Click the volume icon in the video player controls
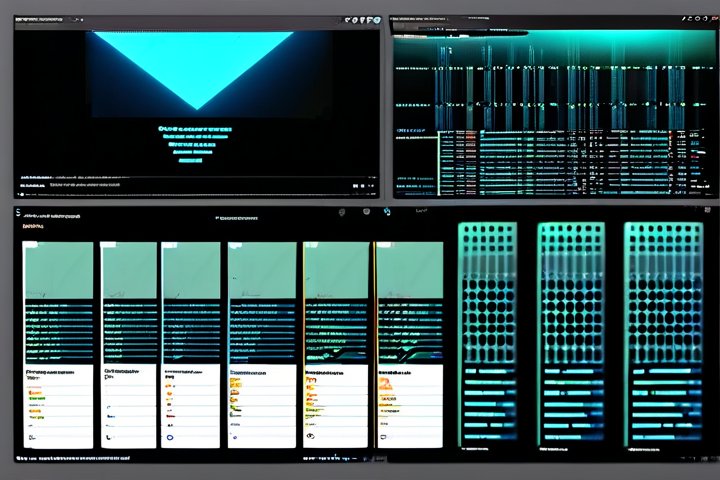Image resolution: width=720 pixels, height=480 pixels. click(355, 186)
